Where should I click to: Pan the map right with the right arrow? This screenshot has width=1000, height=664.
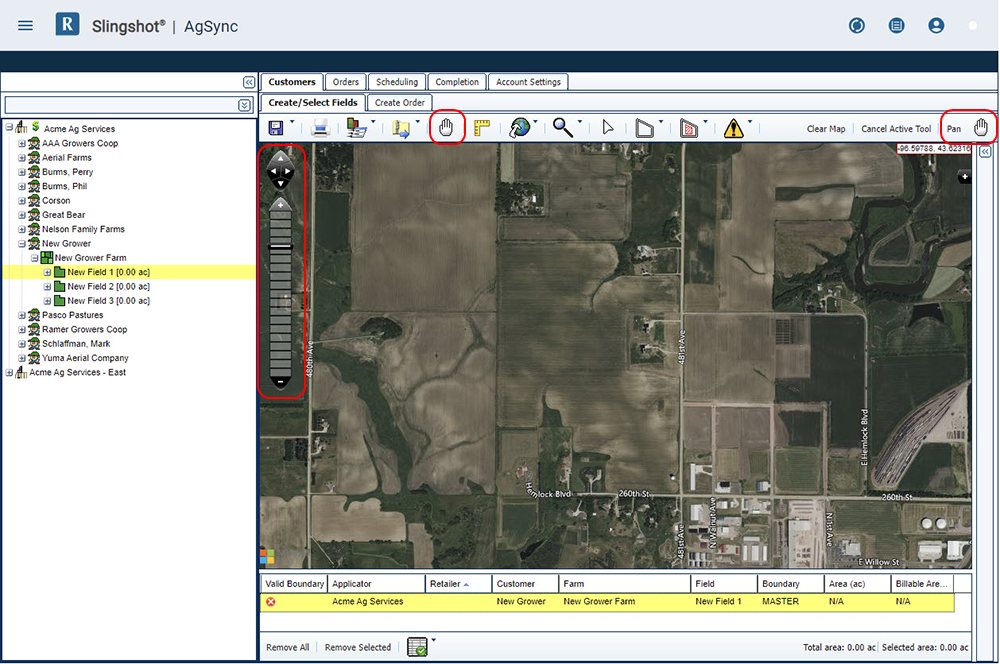point(288,171)
